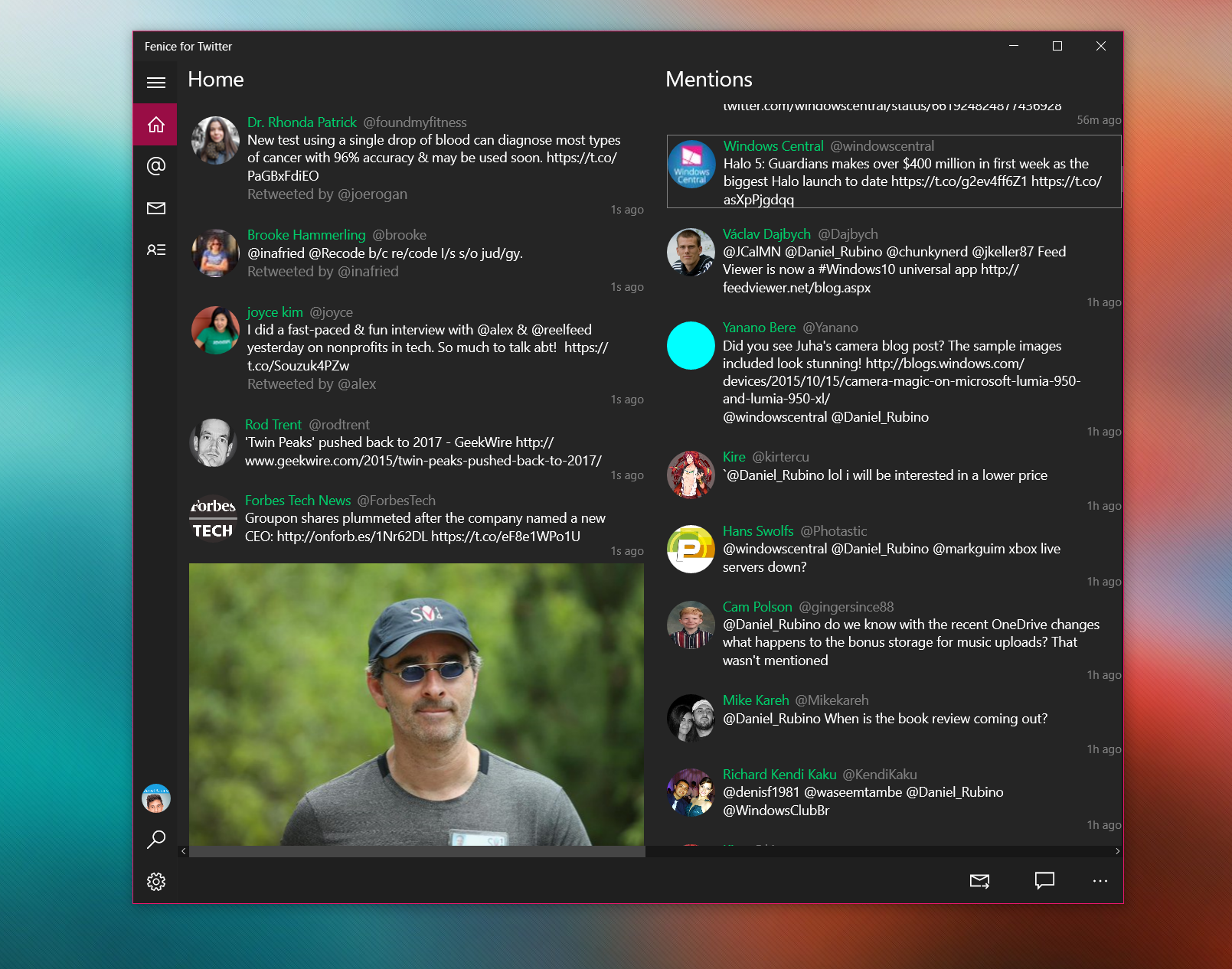Image resolution: width=1232 pixels, height=969 pixels.
Task: Open Richard Kendi Kaku's avatar
Action: [x=691, y=792]
